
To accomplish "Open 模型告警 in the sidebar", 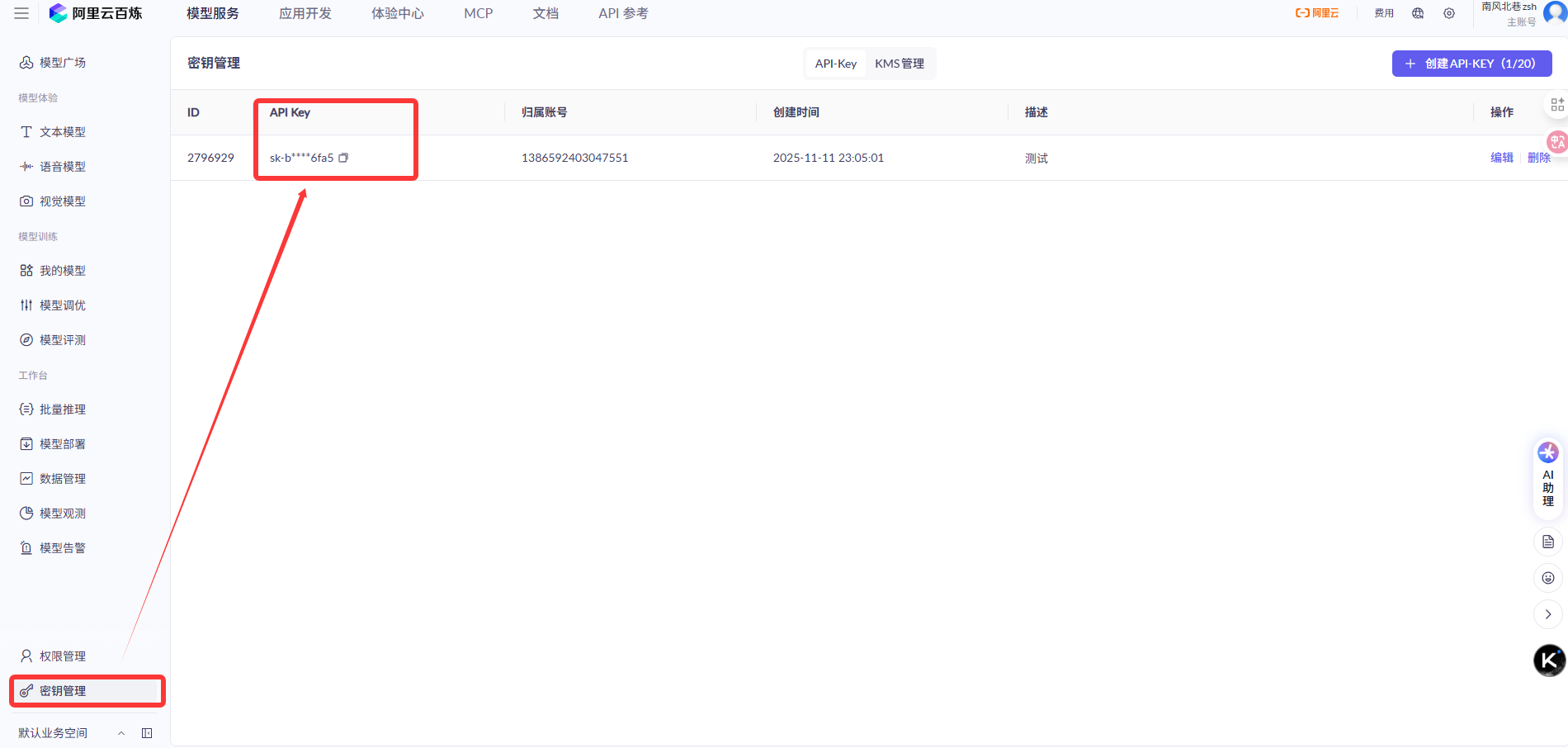I will [x=63, y=548].
